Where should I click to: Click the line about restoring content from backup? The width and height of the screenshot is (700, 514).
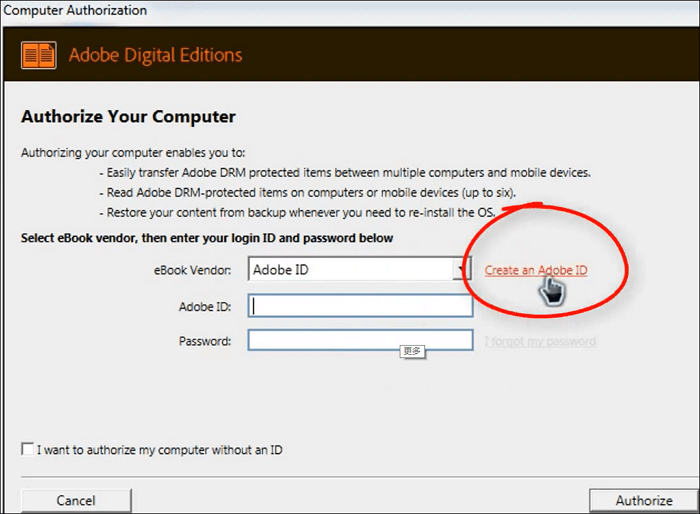click(x=297, y=213)
